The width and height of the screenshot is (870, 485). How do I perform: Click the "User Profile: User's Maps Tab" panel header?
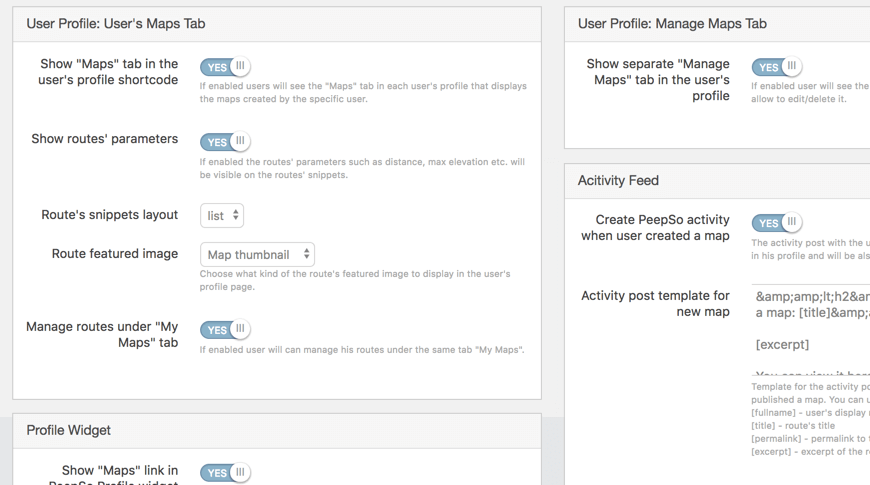(116, 23)
